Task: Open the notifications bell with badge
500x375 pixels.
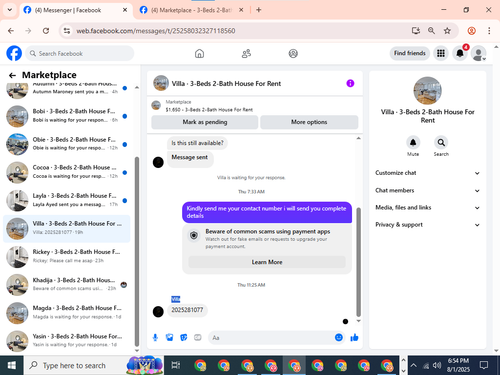Action: 460,53
